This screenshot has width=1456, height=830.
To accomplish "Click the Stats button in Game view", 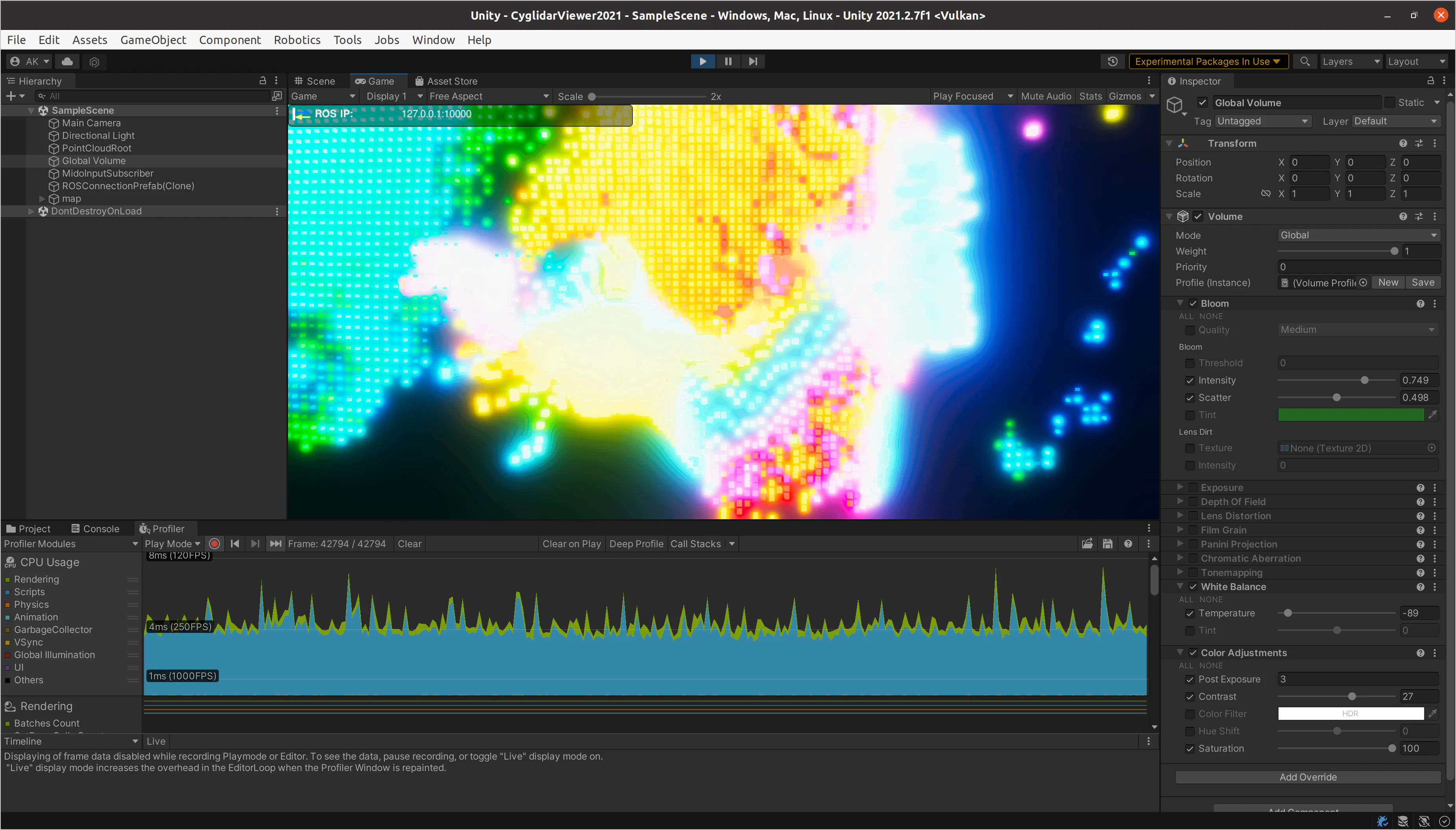I will [1090, 96].
